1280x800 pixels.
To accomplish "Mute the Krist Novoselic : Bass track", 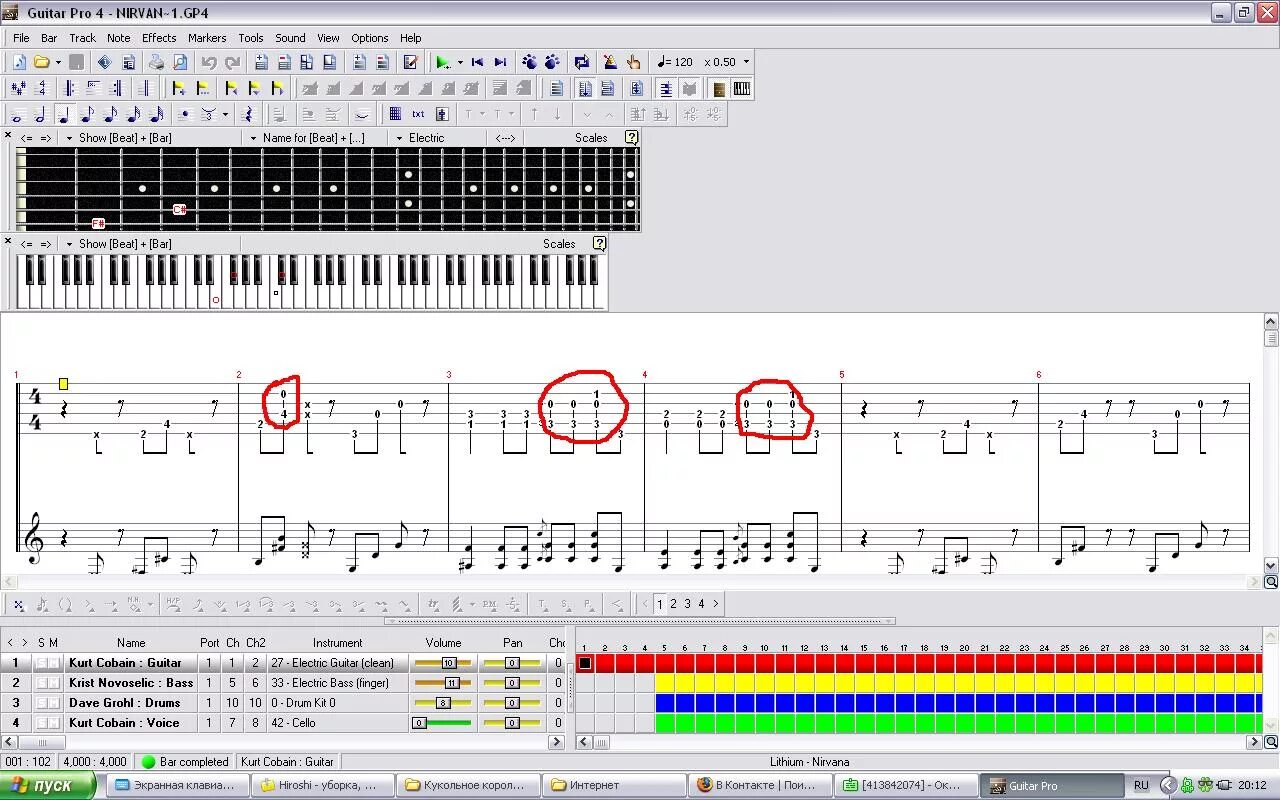I will (54, 683).
